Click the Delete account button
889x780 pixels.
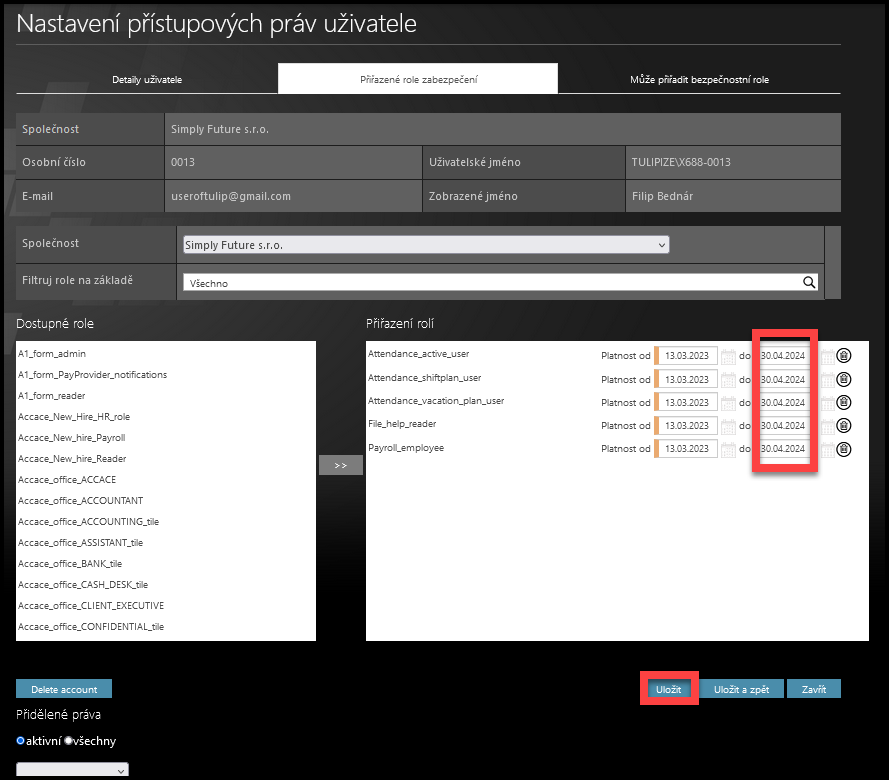64,689
